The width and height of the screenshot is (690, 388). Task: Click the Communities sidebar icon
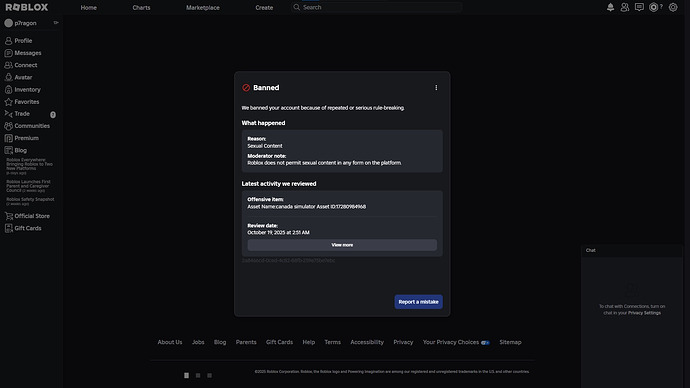tap(8, 126)
